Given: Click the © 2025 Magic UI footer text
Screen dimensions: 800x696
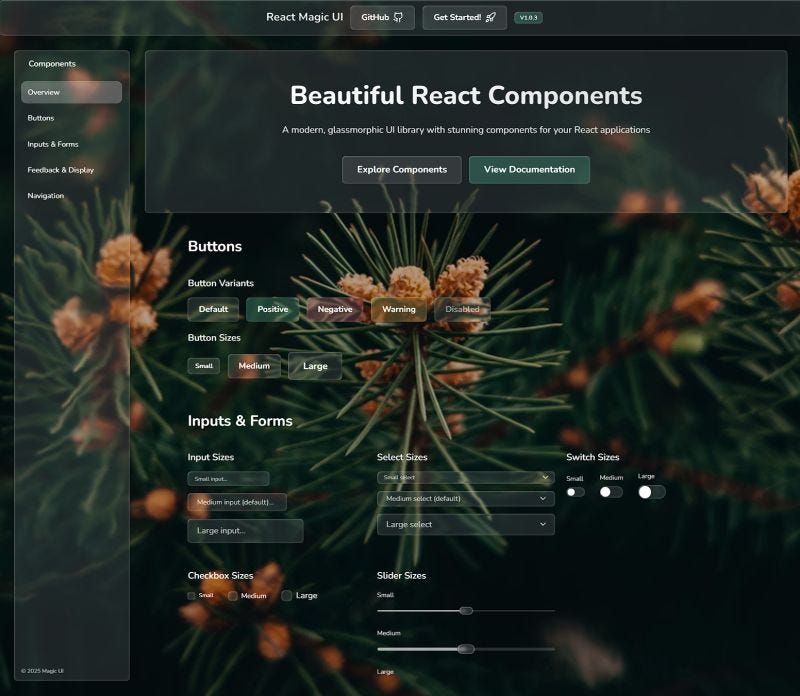Looking at the screenshot, I should coord(42,671).
